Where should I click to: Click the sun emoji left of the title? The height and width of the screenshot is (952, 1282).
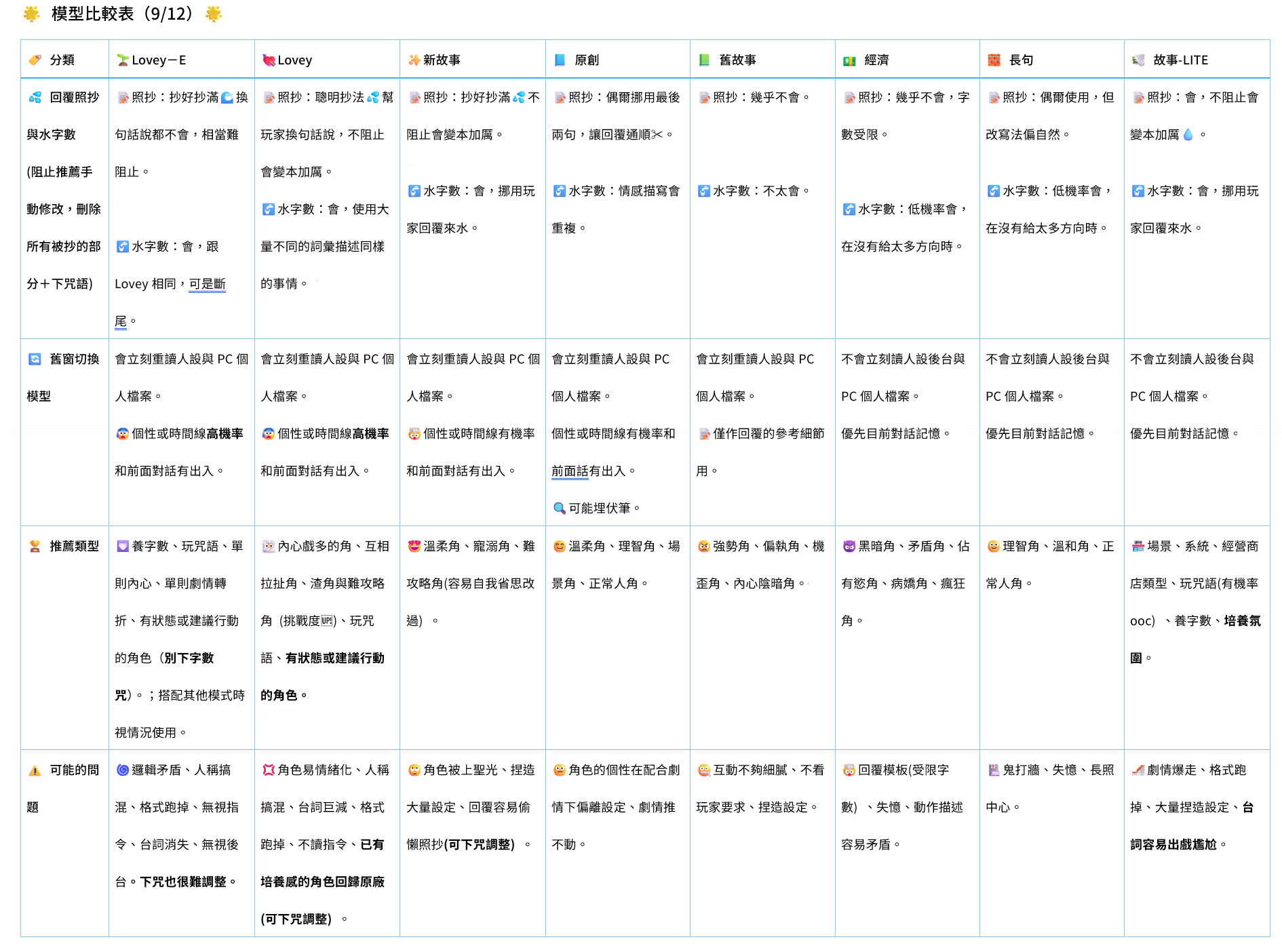31,14
